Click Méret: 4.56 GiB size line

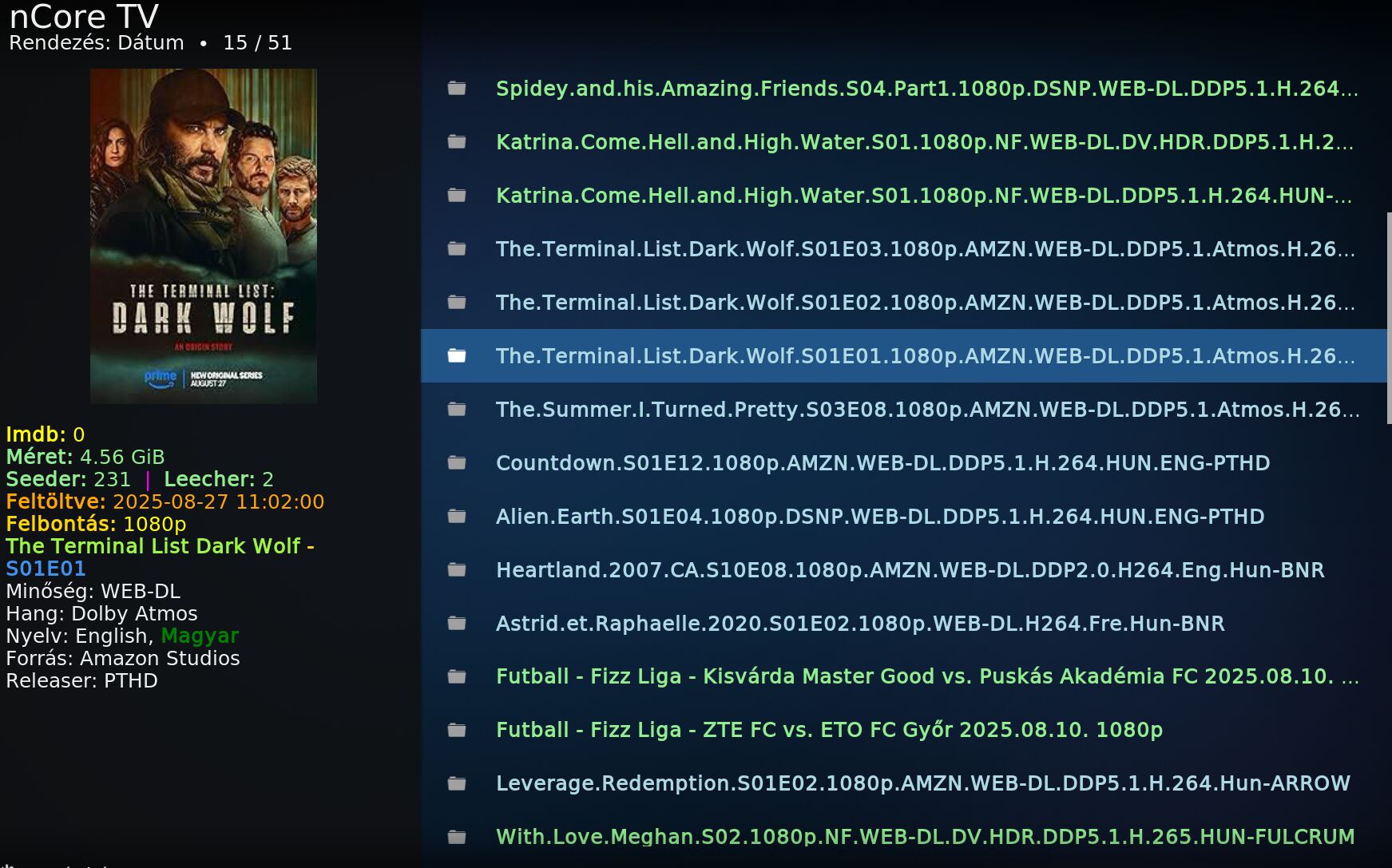(85, 457)
